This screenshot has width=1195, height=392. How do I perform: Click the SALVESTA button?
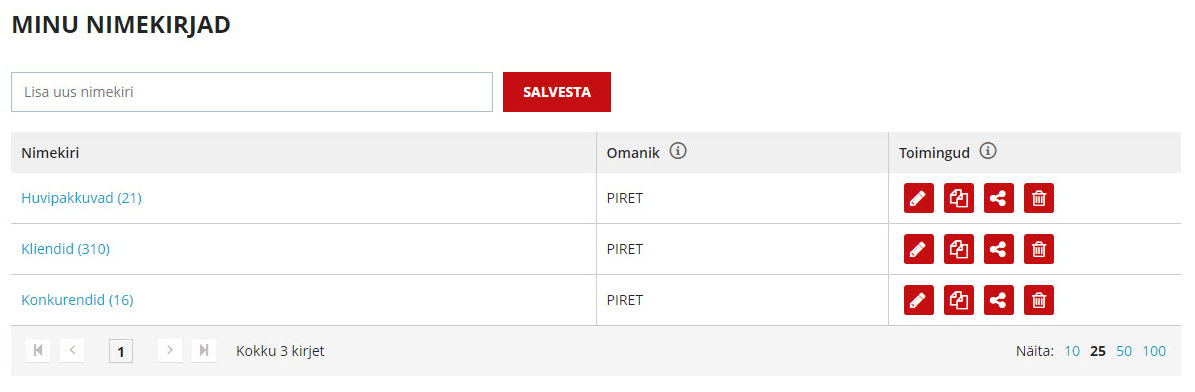coord(557,92)
